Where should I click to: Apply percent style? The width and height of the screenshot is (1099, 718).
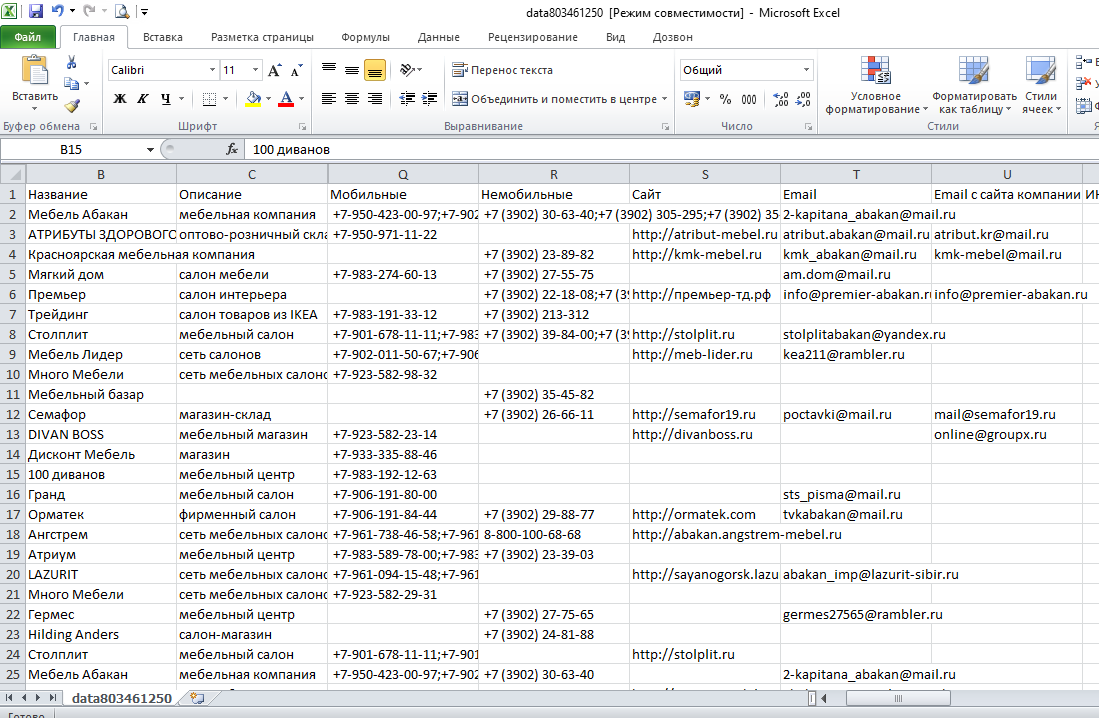point(725,99)
